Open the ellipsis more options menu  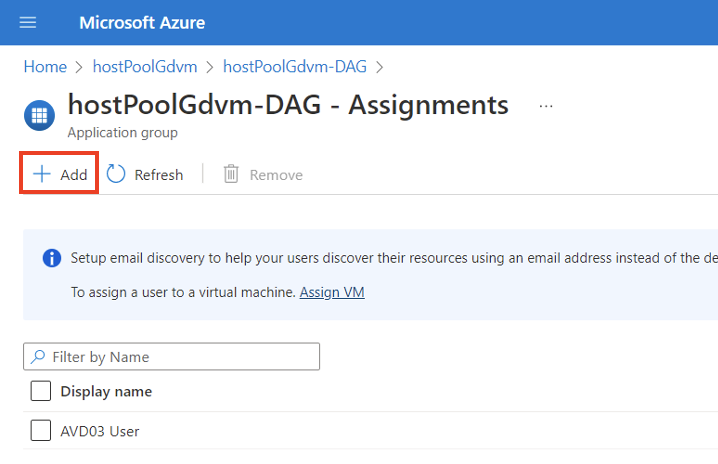(546, 106)
